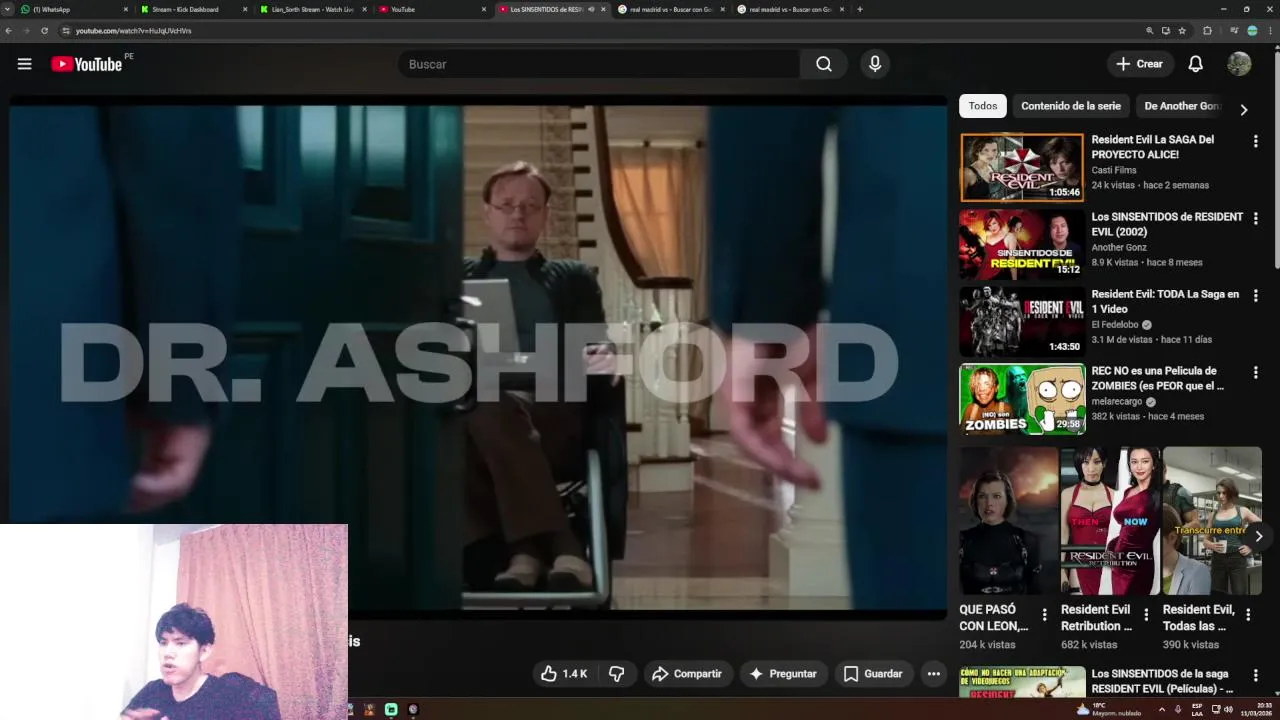Dislike the video with thumbs down

coord(617,674)
